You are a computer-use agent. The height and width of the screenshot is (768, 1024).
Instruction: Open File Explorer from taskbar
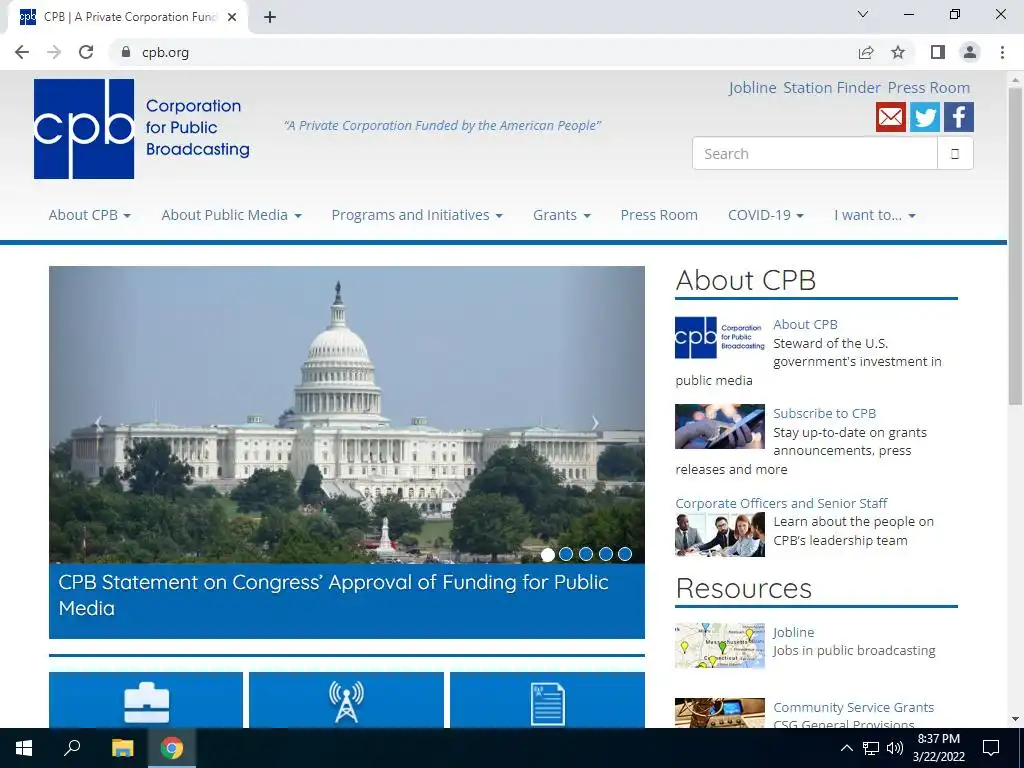pyautogui.click(x=122, y=748)
